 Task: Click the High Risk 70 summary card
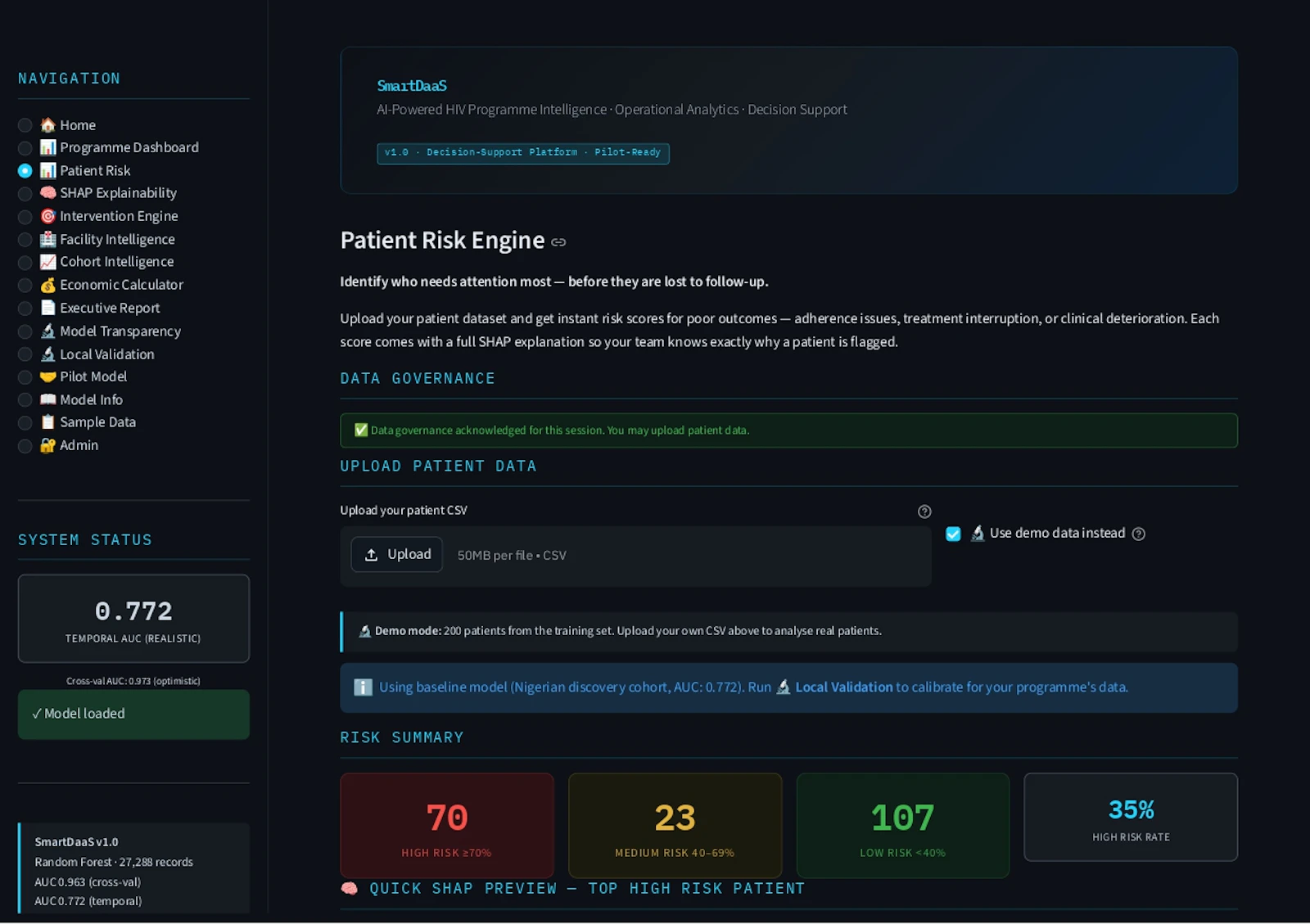point(447,826)
